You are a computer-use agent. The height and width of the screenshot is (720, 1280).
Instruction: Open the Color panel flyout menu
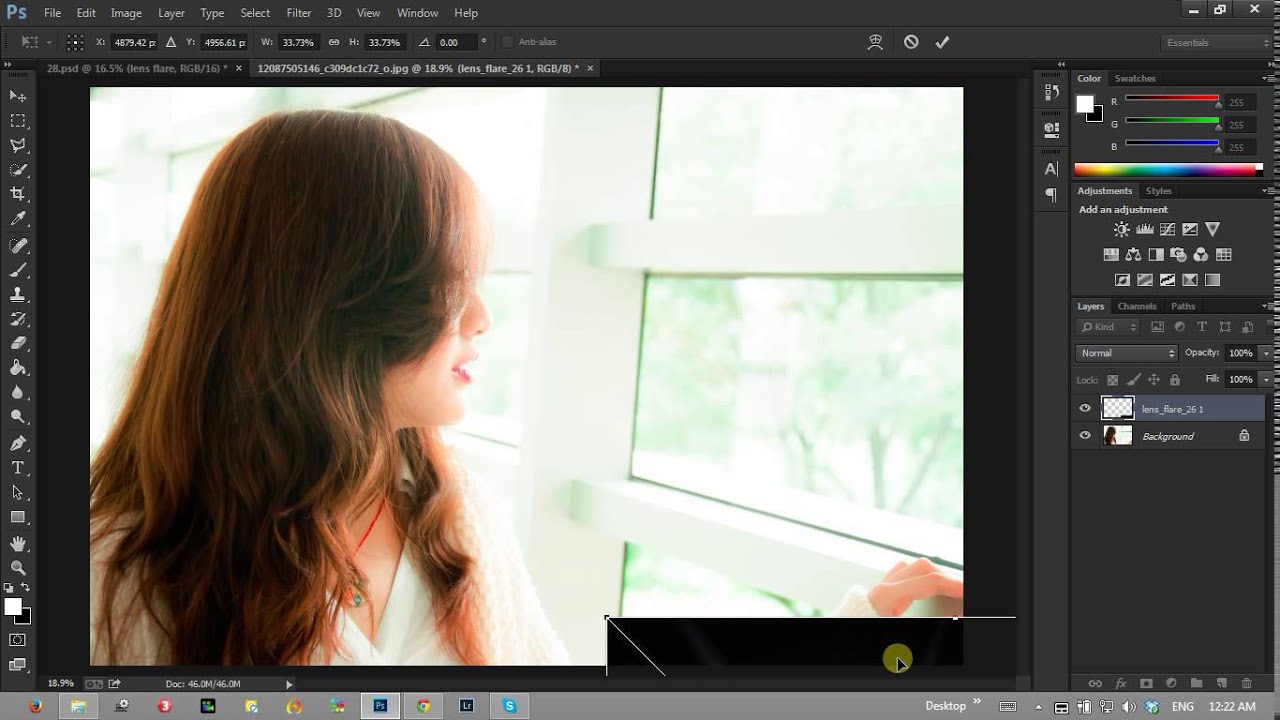pos(1269,78)
